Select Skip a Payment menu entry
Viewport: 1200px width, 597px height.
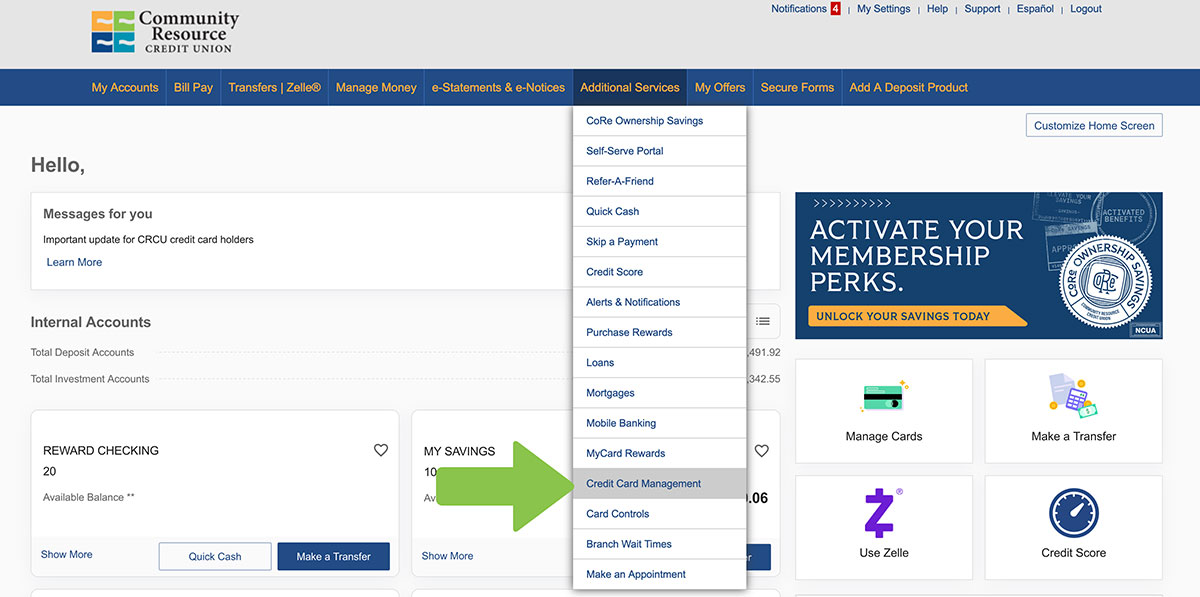tap(660, 242)
